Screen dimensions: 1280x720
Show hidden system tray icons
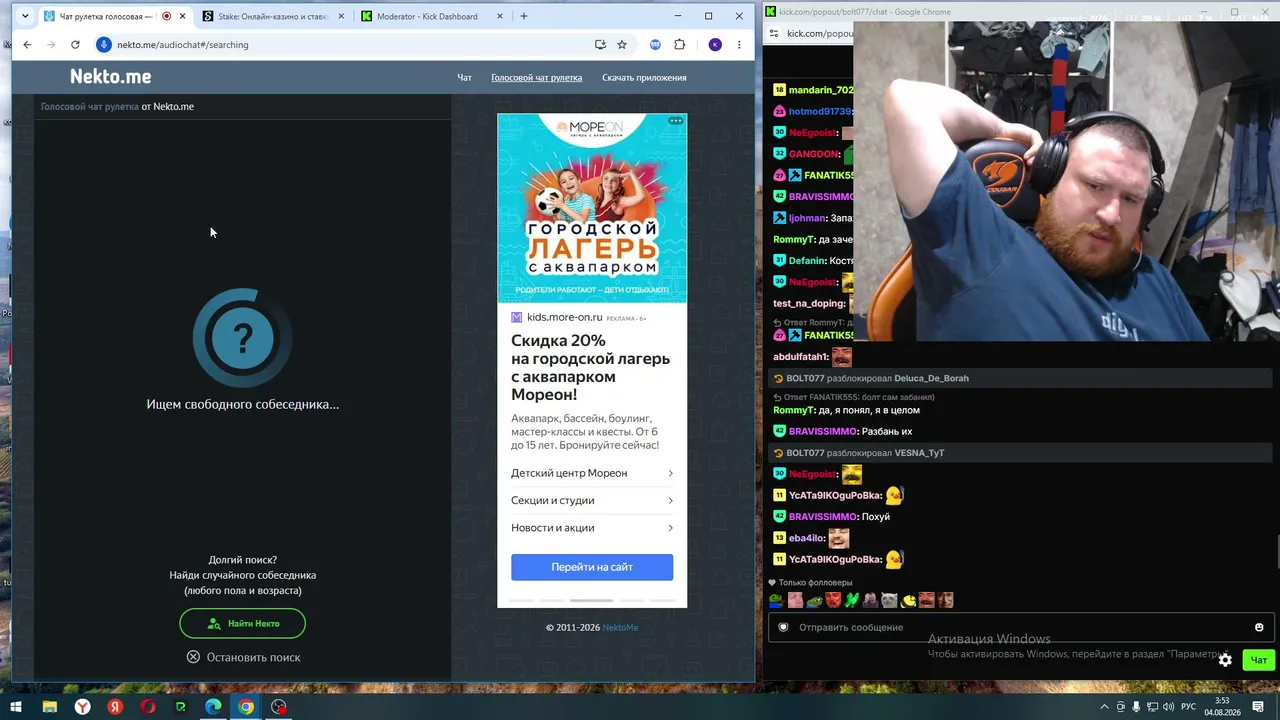tap(1105, 707)
